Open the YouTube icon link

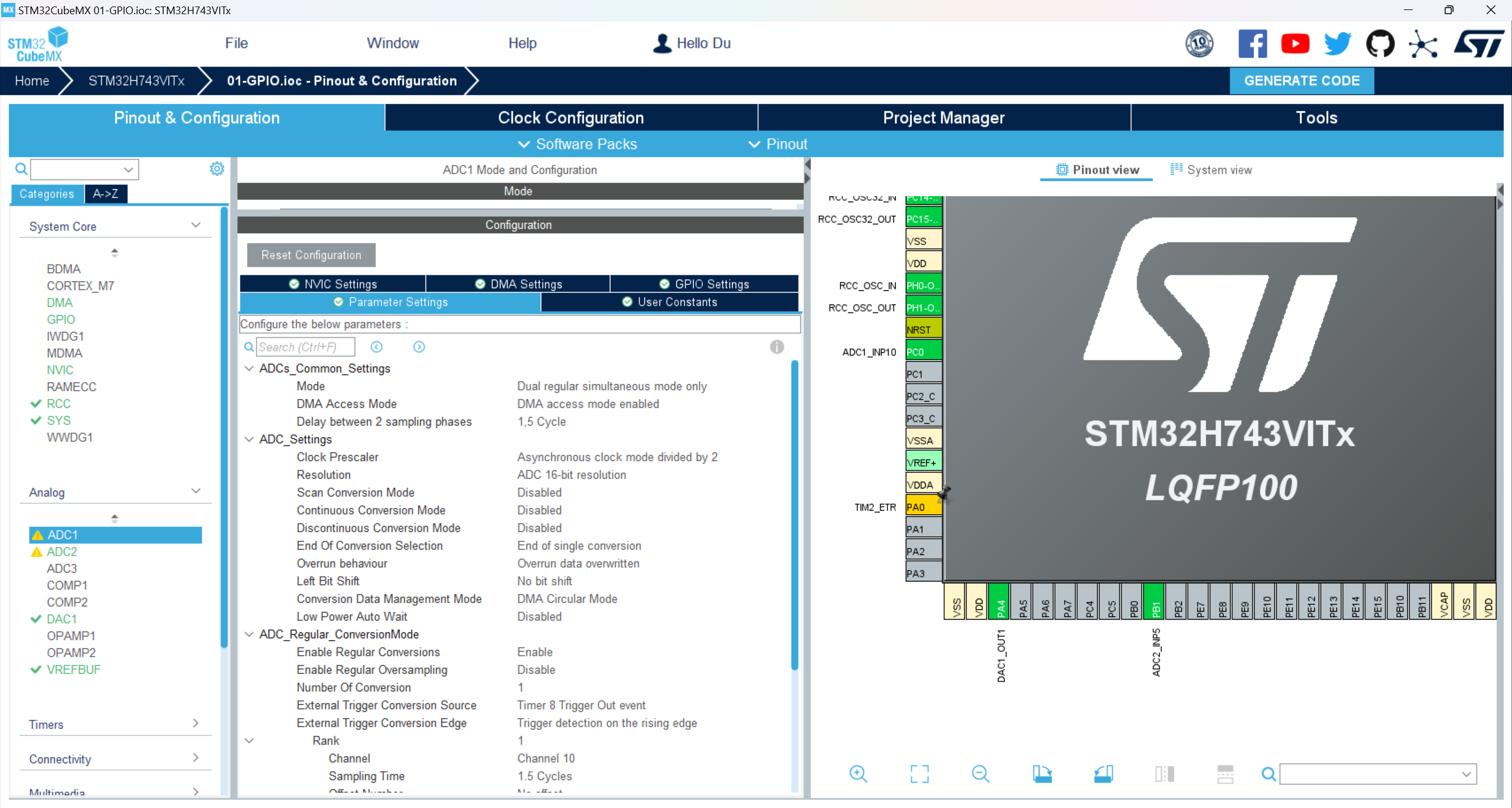point(1295,44)
